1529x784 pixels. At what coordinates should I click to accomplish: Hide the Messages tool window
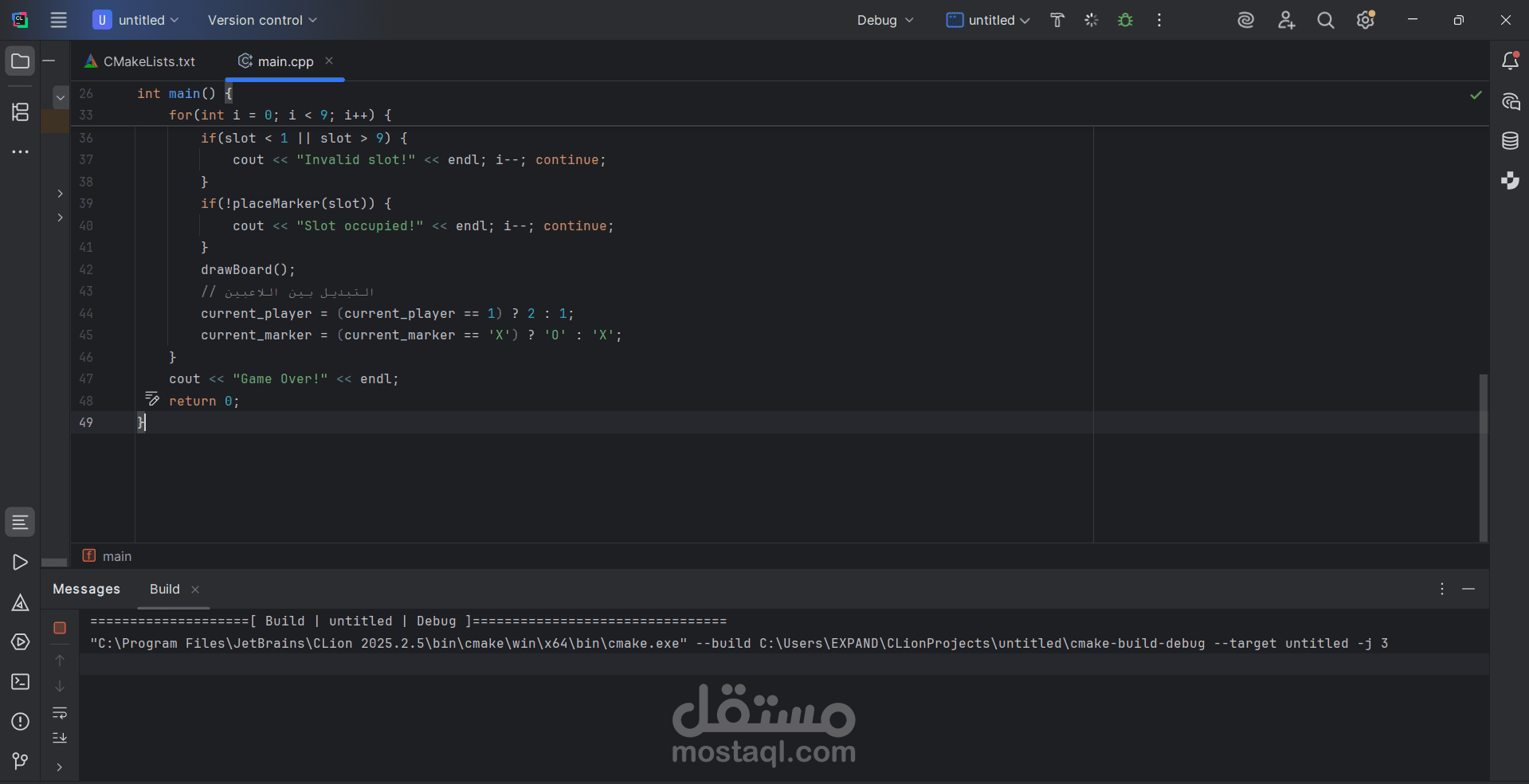pos(1468,589)
